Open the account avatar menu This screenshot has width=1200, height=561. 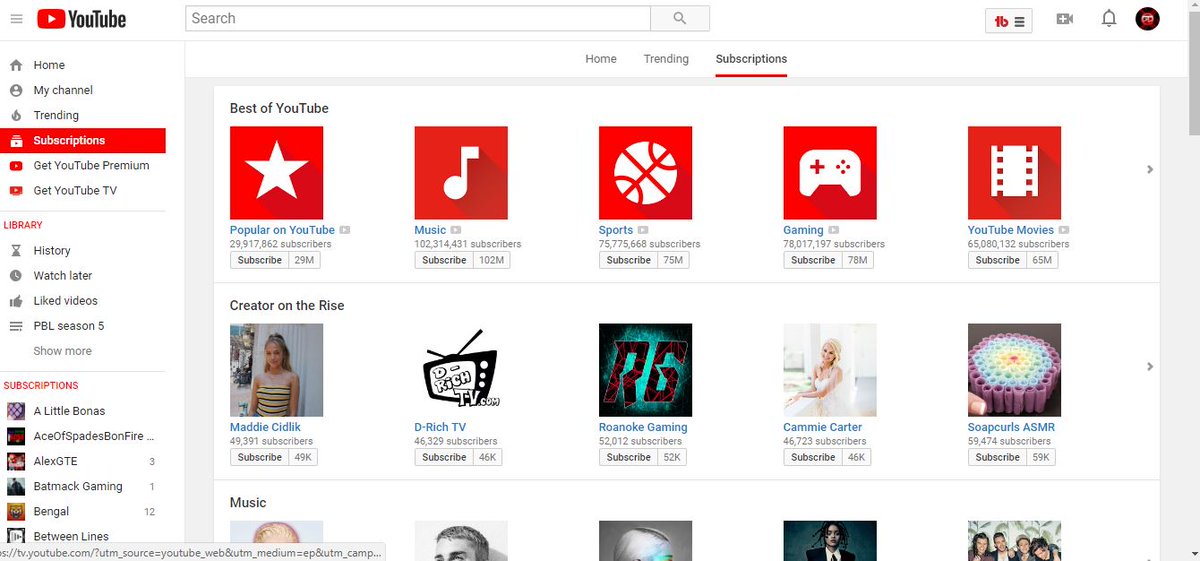pyautogui.click(x=1147, y=19)
